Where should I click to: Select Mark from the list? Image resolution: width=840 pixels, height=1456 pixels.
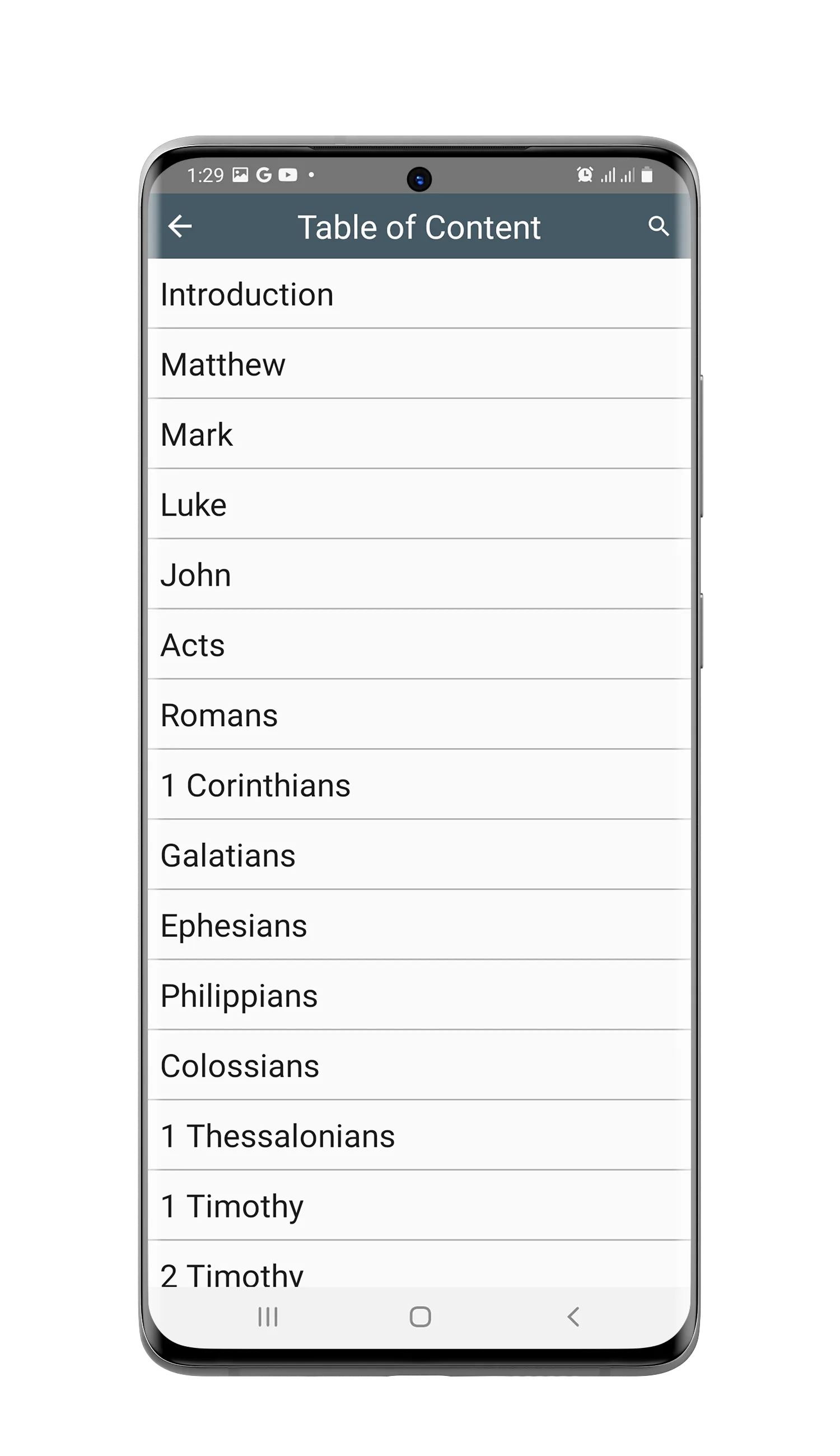pyautogui.click(x=419, y=434)
